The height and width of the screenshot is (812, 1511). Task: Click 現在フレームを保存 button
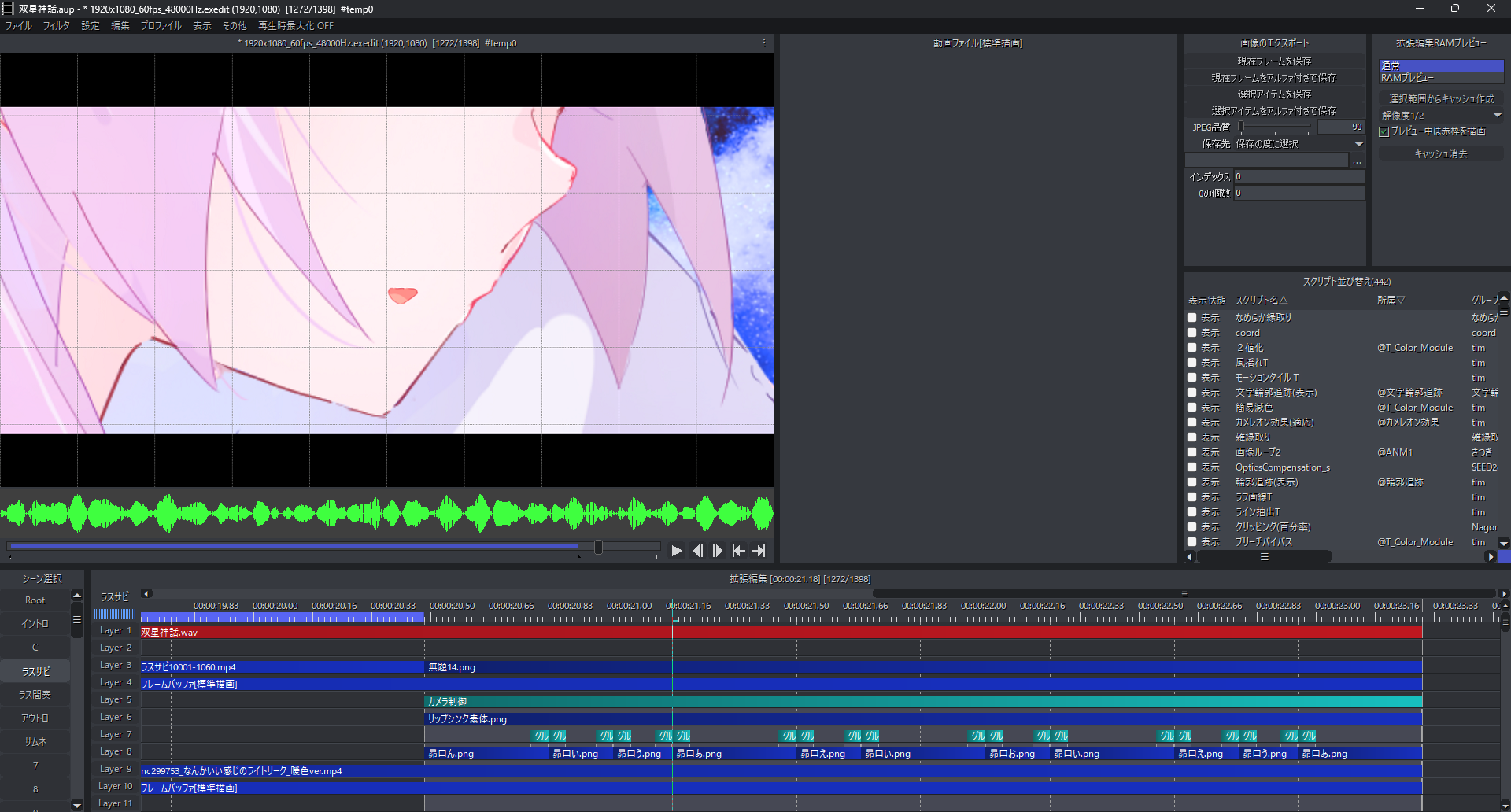click(x=1273, y=61)
